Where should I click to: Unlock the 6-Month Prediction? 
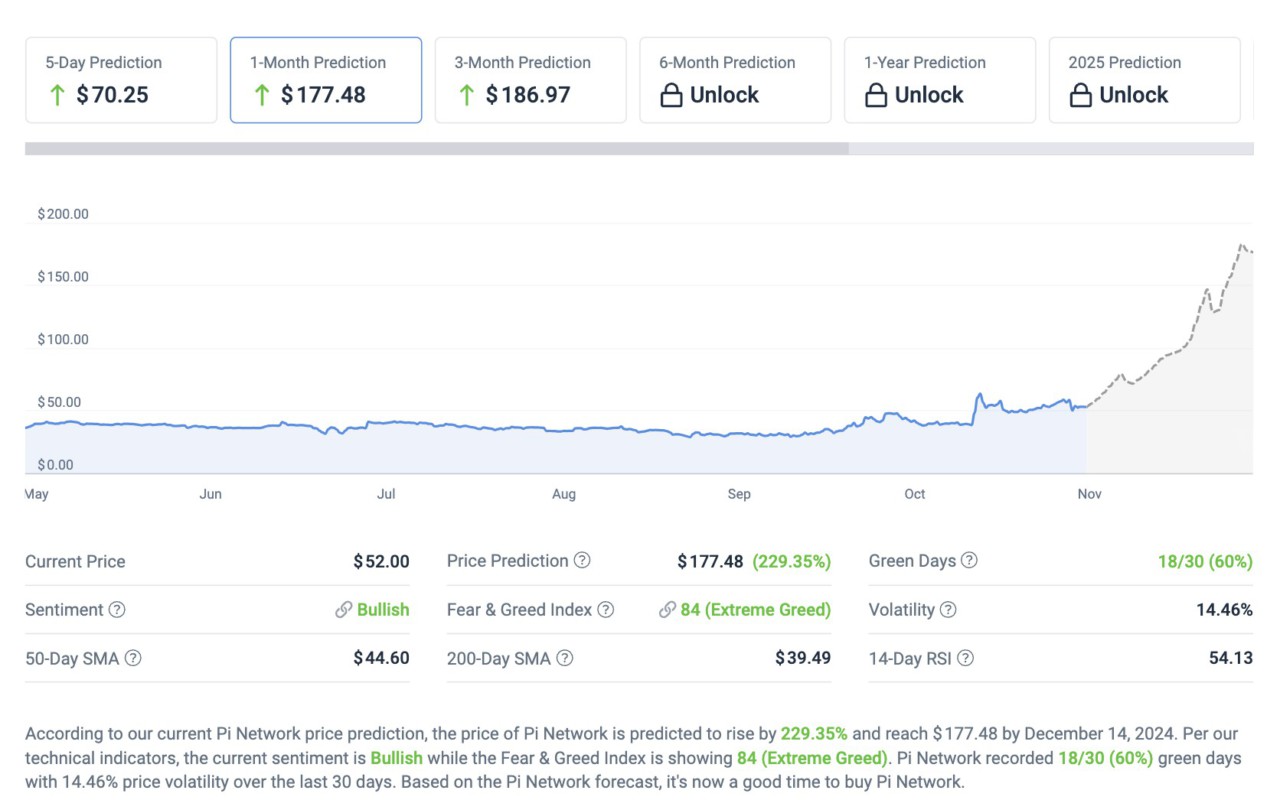tap(735, 79)
